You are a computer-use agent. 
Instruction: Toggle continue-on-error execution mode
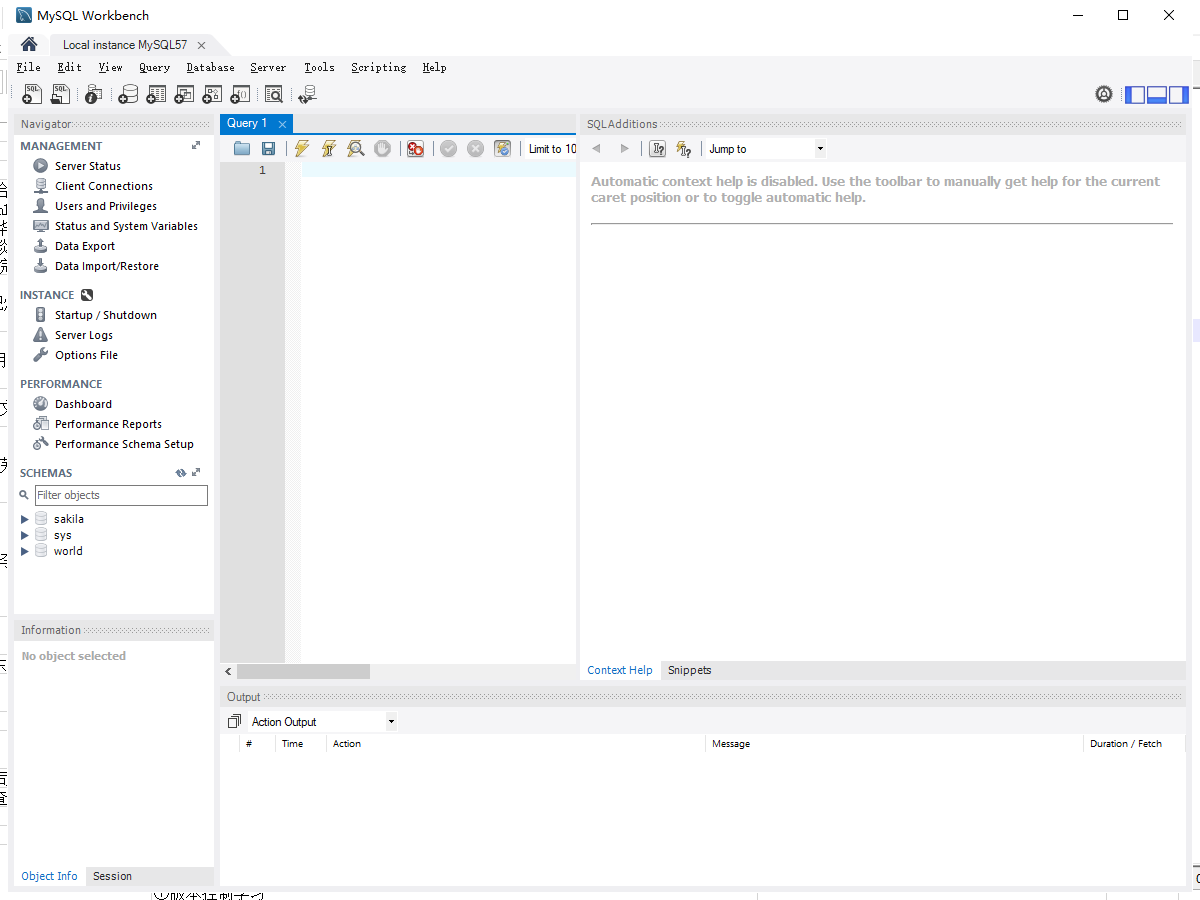415,148
